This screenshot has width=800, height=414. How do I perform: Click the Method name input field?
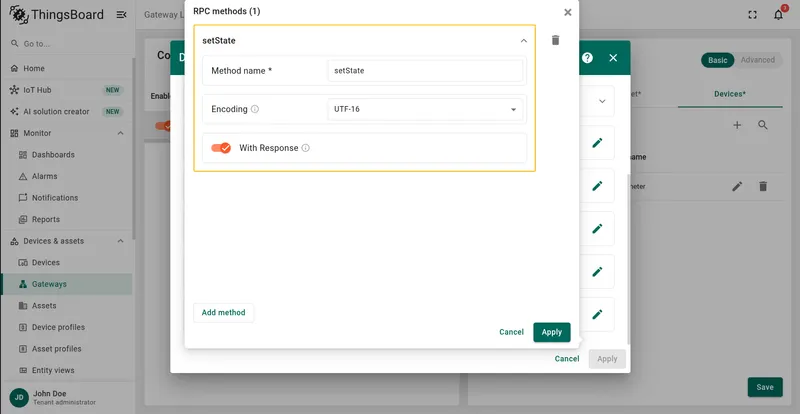point(425,71)
